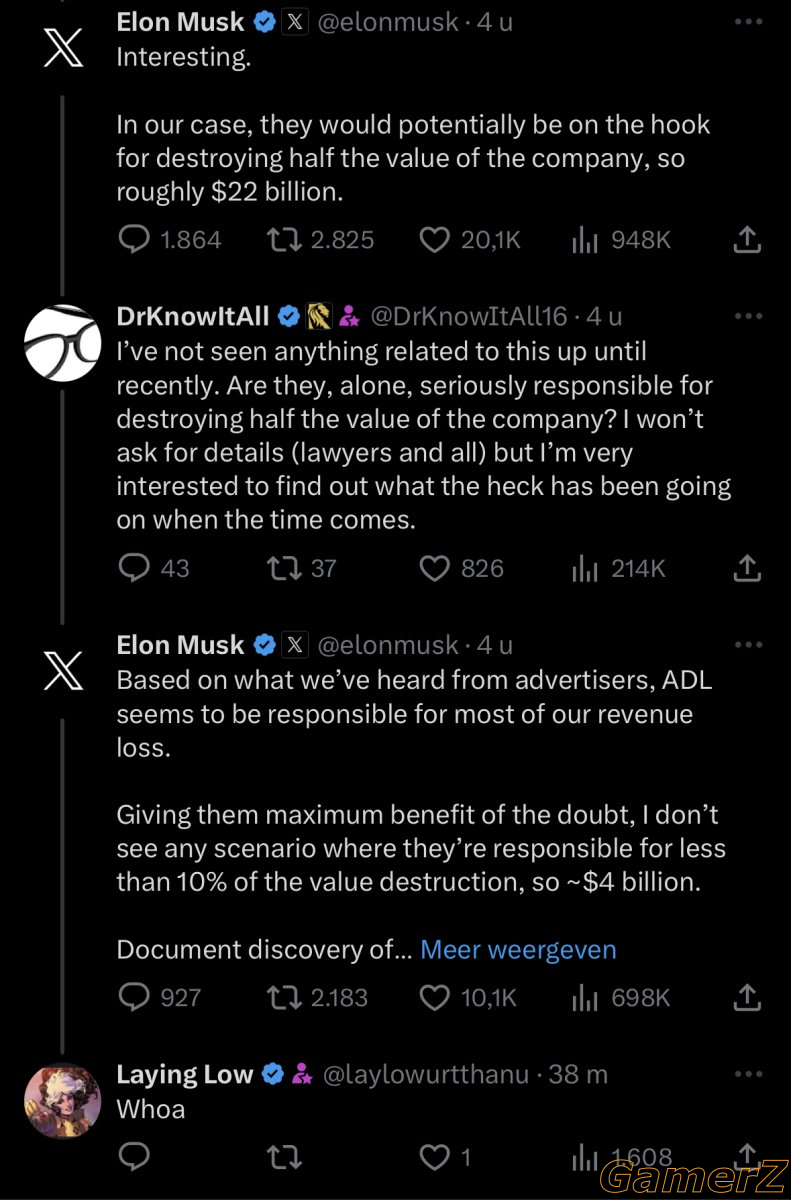Image resolution: width=791 pixels, height=1200 pixels.
Task: Expand tweet with Meer weergeven link
Action: tap(518, 949)
